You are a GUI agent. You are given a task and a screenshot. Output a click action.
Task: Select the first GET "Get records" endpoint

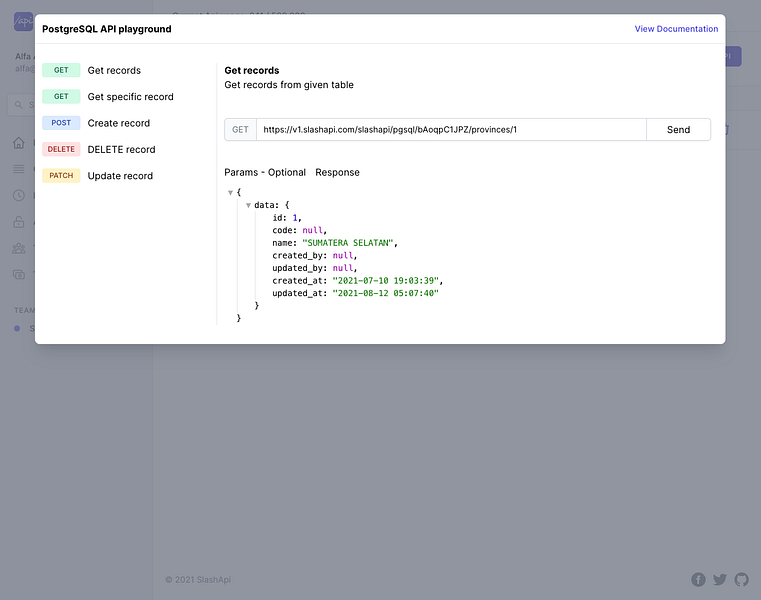[114, 71]
